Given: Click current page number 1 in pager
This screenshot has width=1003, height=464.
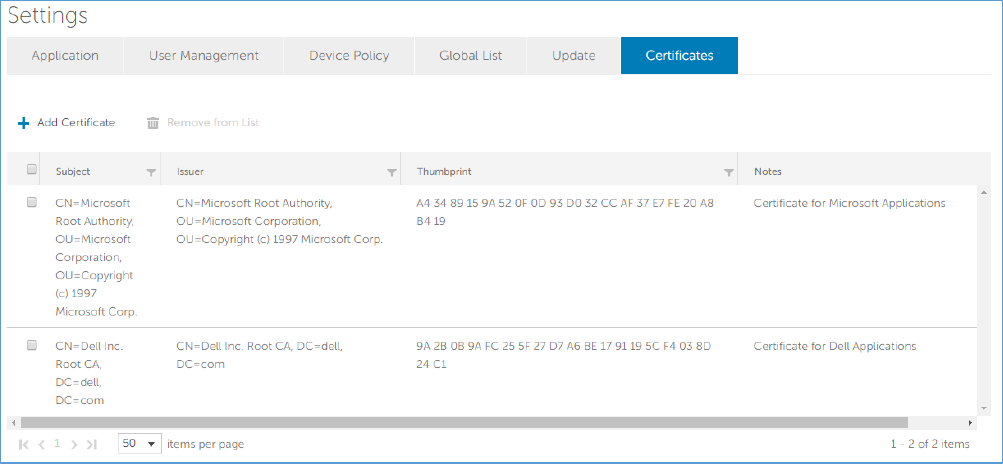Looking at the screenshot, I should [57, 443].
